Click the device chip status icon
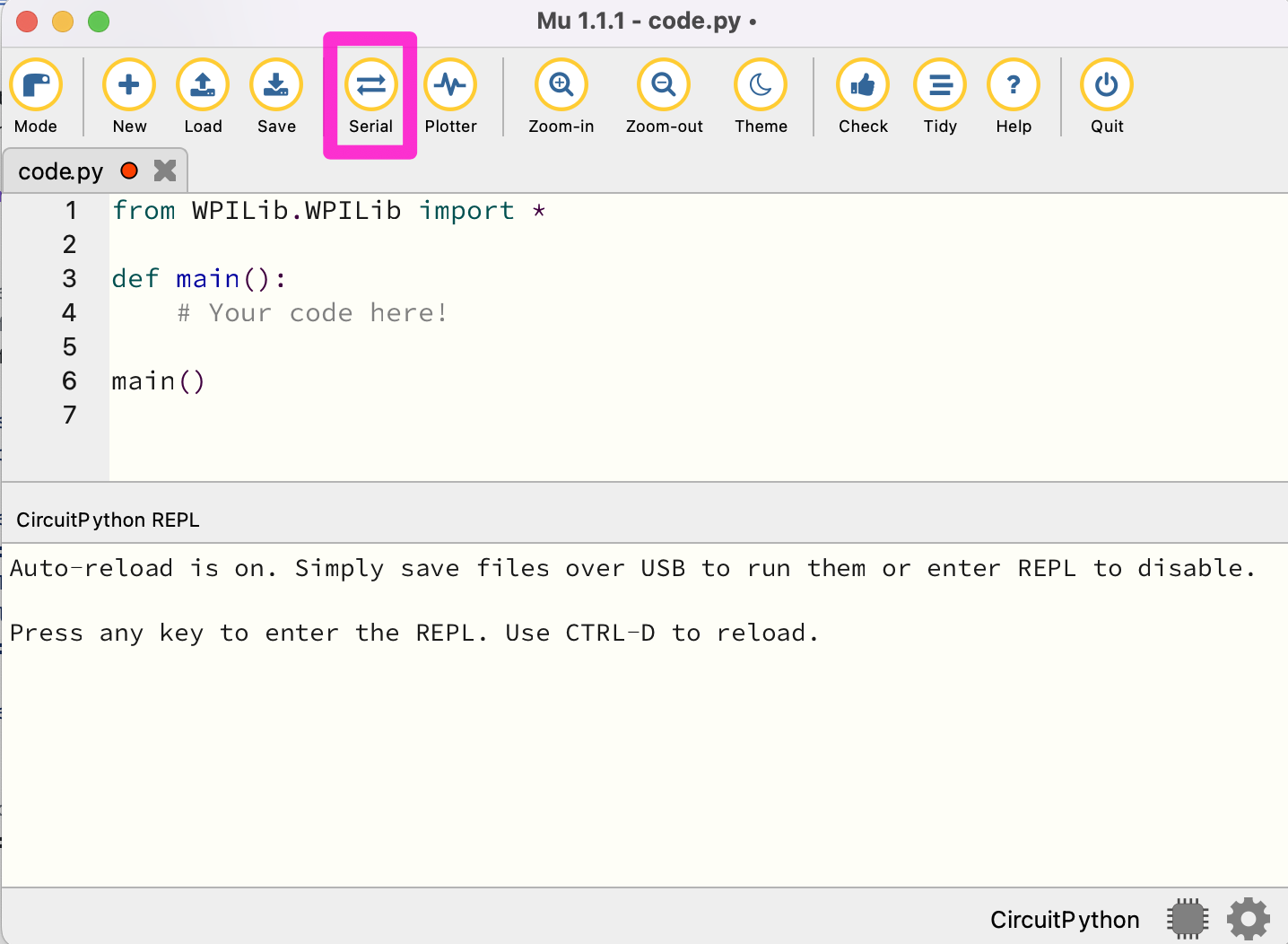This screenshot has width=1288, height=944. (1188, 919)
